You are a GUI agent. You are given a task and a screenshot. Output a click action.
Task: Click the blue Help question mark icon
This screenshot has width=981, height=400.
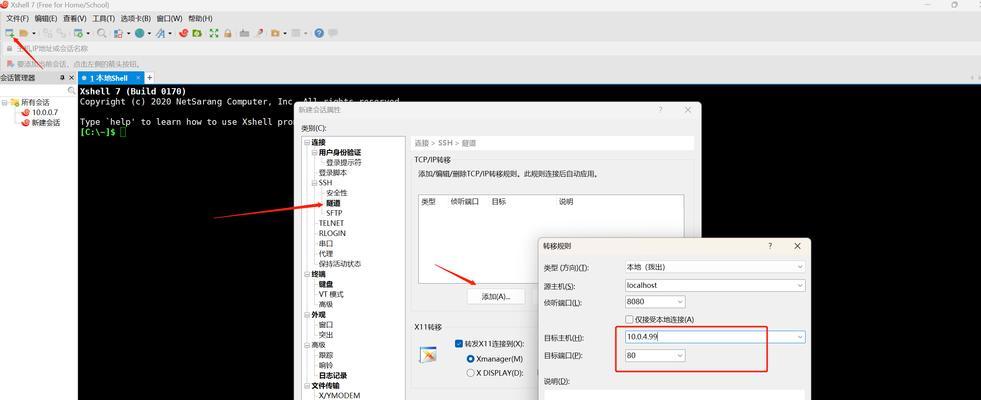[x=319, y=33]
